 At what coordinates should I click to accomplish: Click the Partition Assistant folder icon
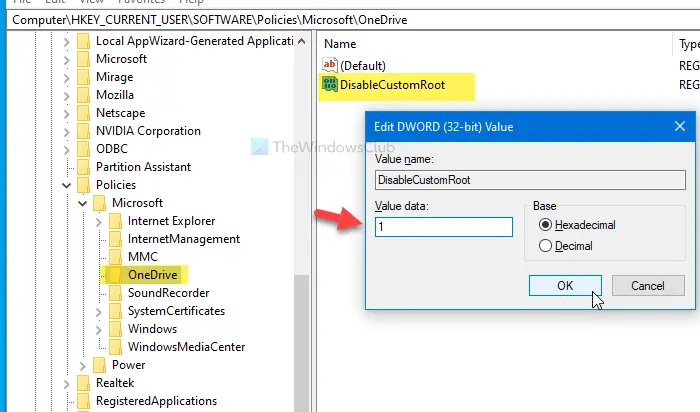[x=83, y=167]
